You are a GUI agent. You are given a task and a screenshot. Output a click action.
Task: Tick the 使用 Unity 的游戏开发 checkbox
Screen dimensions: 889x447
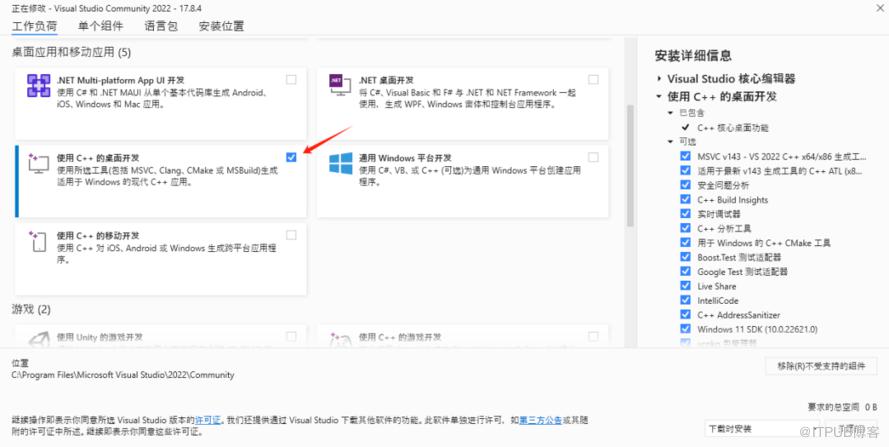pyautogui.click(x=291, y=336)
